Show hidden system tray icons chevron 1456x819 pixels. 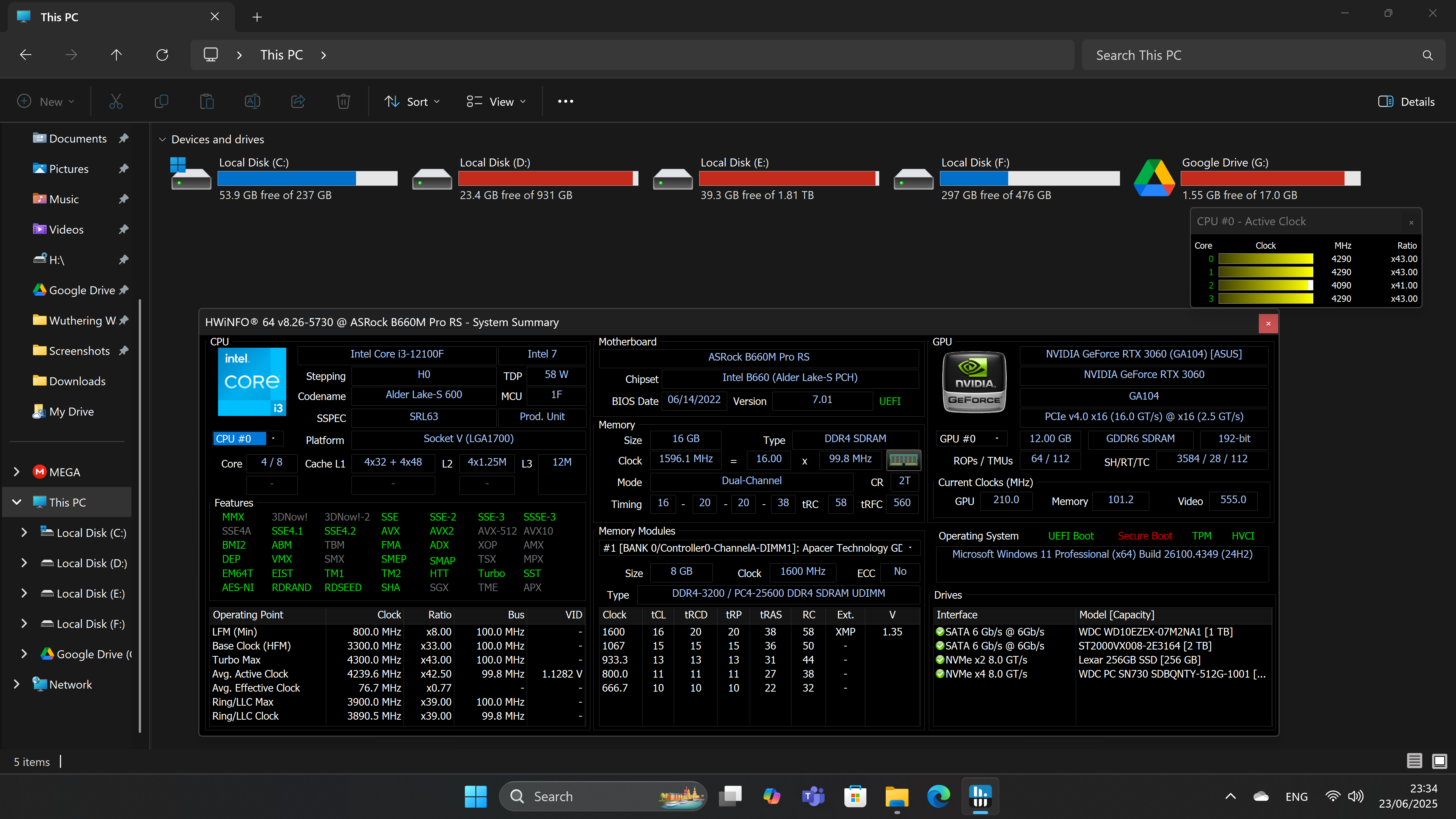[1230, 796]
